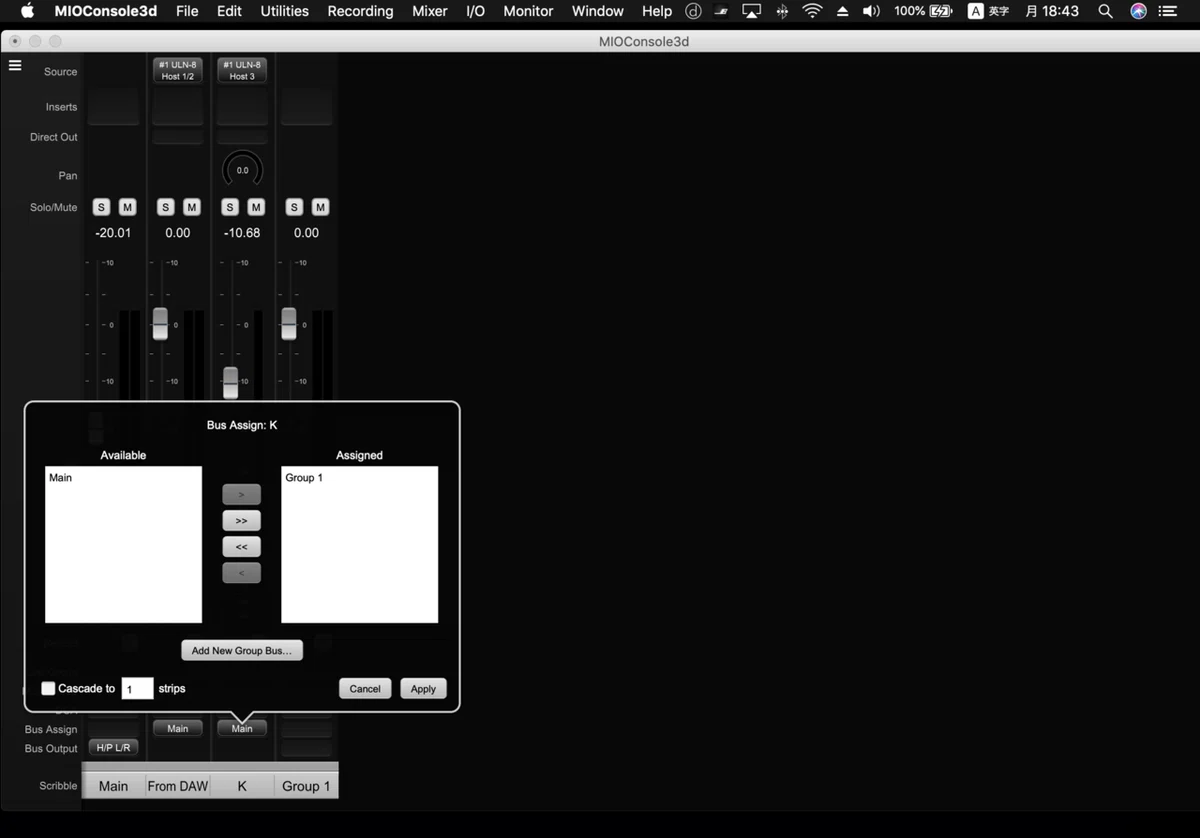The image size is (1200, 838).
Task: Open the Window menu
Action: click(x=598, y=11)
